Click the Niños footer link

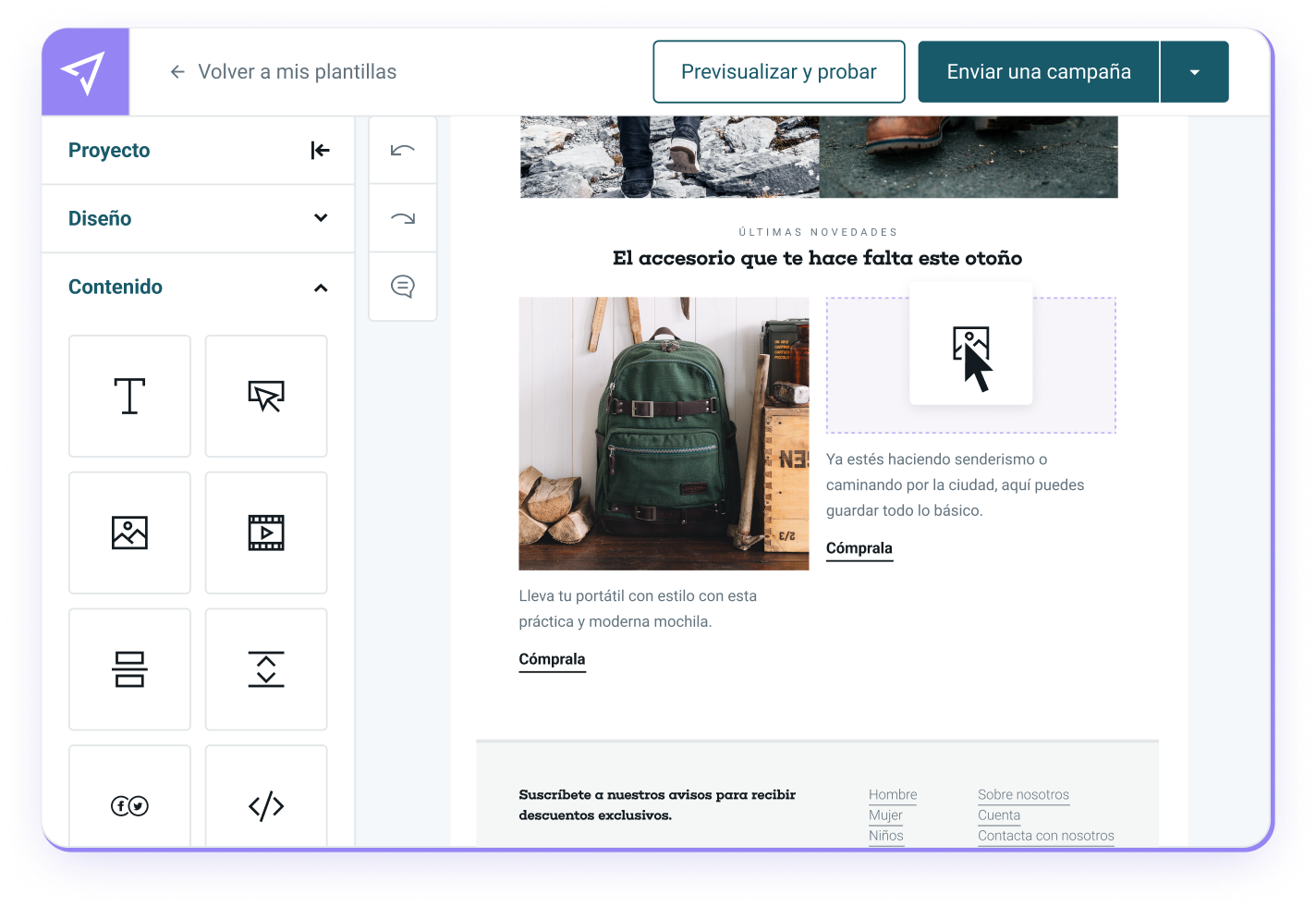pos(886,836)
